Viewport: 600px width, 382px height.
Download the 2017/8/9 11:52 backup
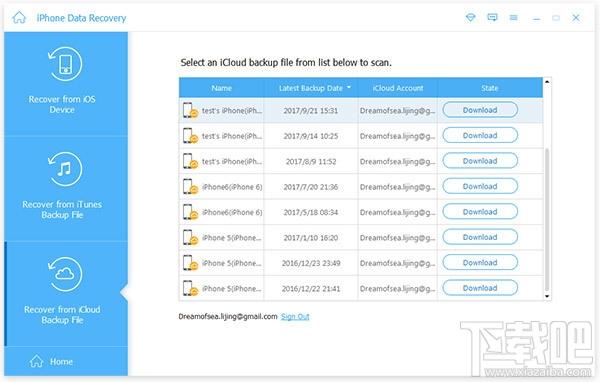pyautogui.click(x=480, y=161)
